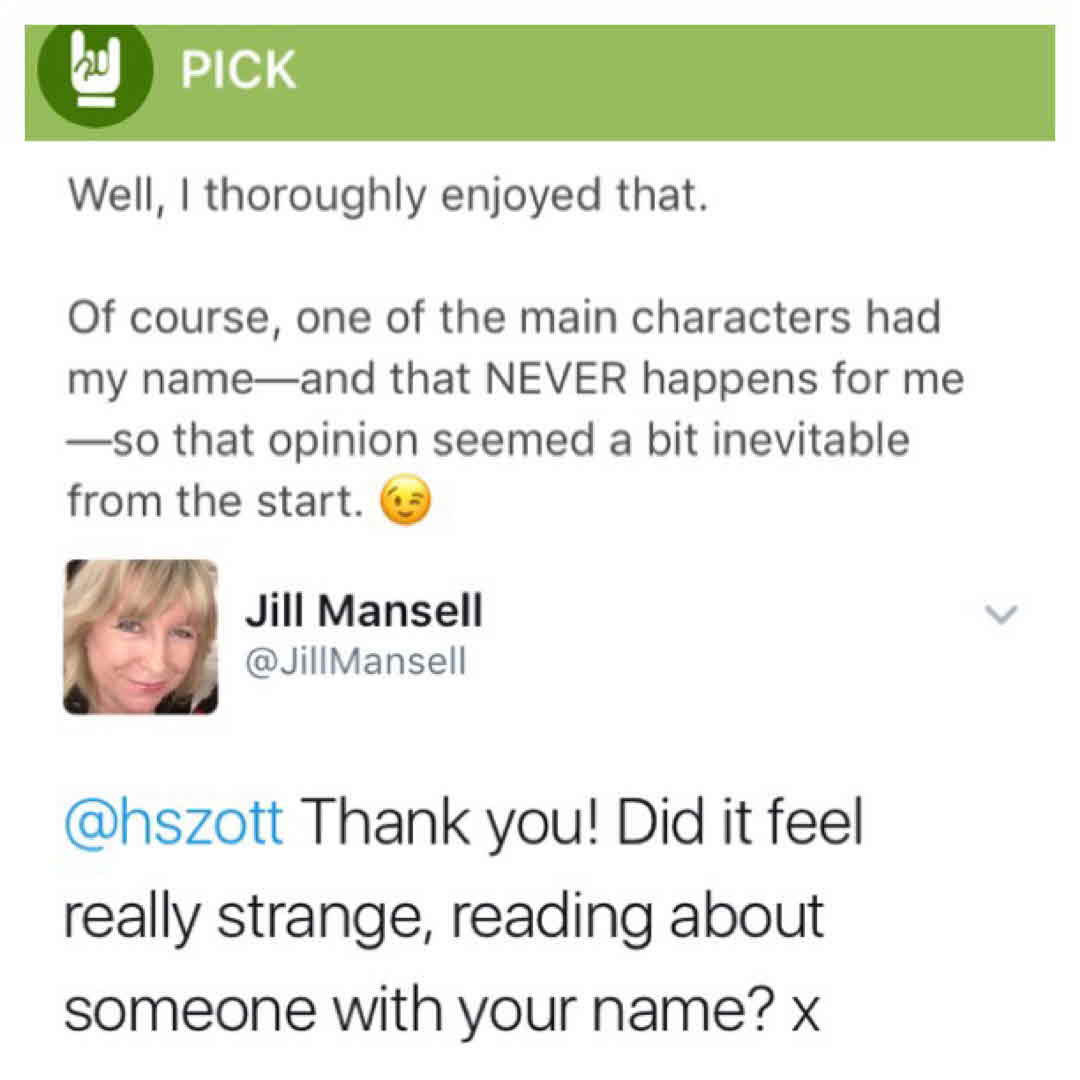Click the green header bar title
Screen dimensions: 1080x1080
(x=237, y=68)
